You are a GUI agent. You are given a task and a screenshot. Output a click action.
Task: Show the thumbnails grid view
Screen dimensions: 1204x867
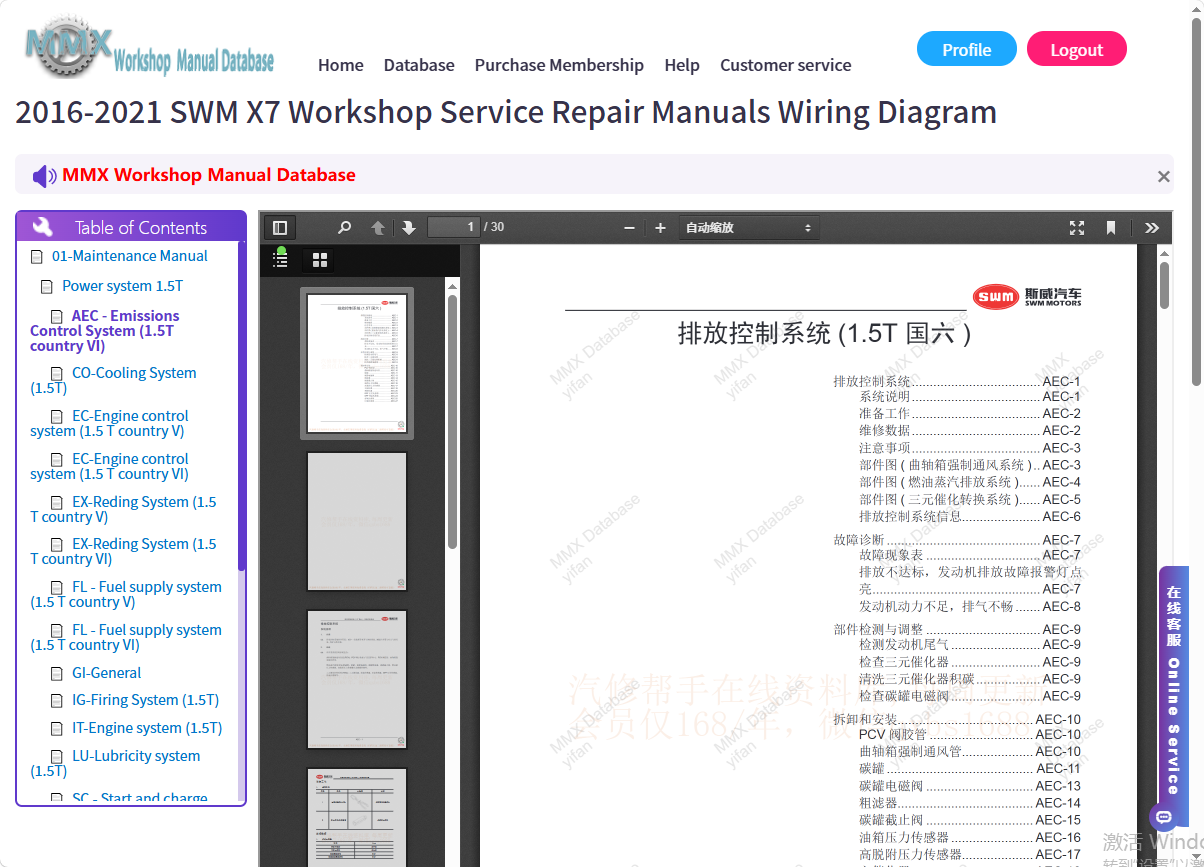click(x=320, y=260)
